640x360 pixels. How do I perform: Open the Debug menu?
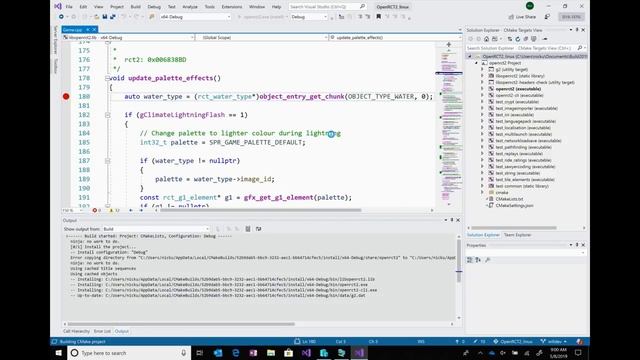(x=154, y=7)
